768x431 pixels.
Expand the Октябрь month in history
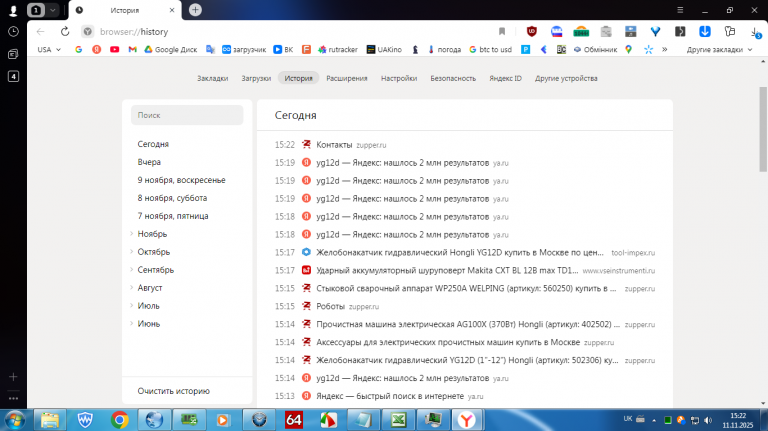click(131, 252)
